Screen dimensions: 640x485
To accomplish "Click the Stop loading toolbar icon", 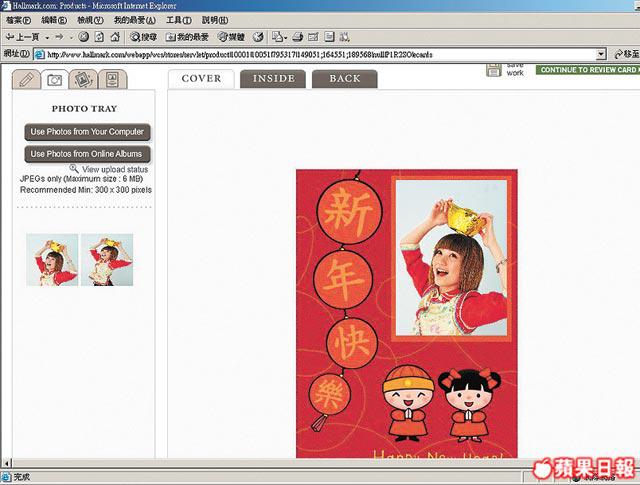I will click(84, 37).
